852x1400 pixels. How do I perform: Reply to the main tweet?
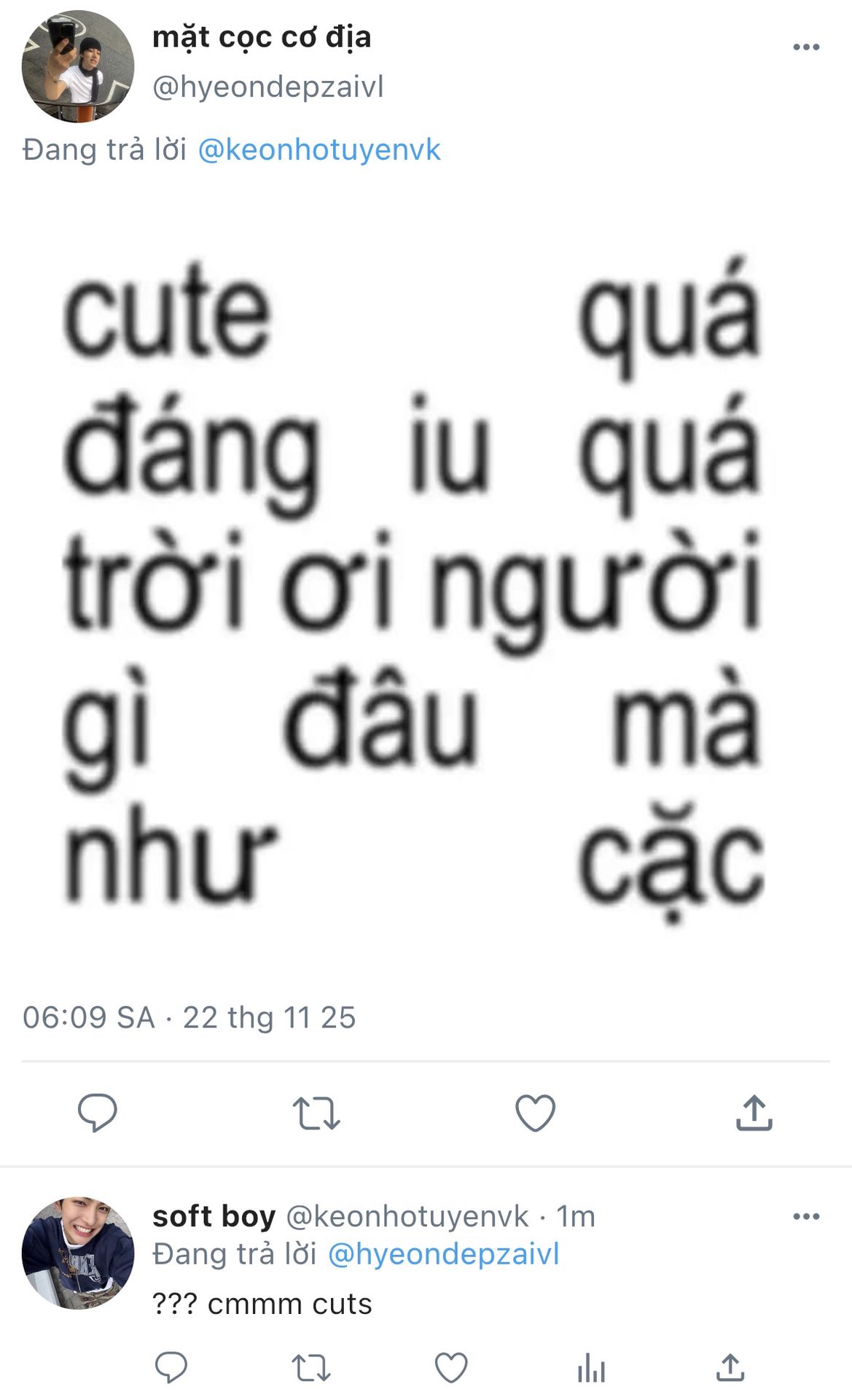point(97,1113)
